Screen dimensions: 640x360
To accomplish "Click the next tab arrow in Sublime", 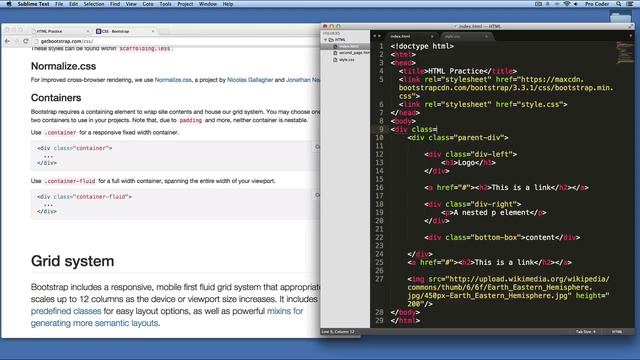I will click(x=380, y=36).
